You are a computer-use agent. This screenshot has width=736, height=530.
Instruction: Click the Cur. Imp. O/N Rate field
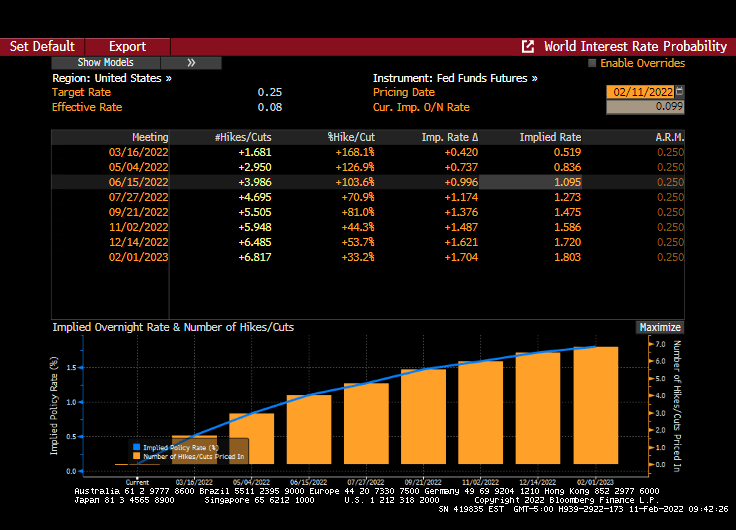coord(645,107)
